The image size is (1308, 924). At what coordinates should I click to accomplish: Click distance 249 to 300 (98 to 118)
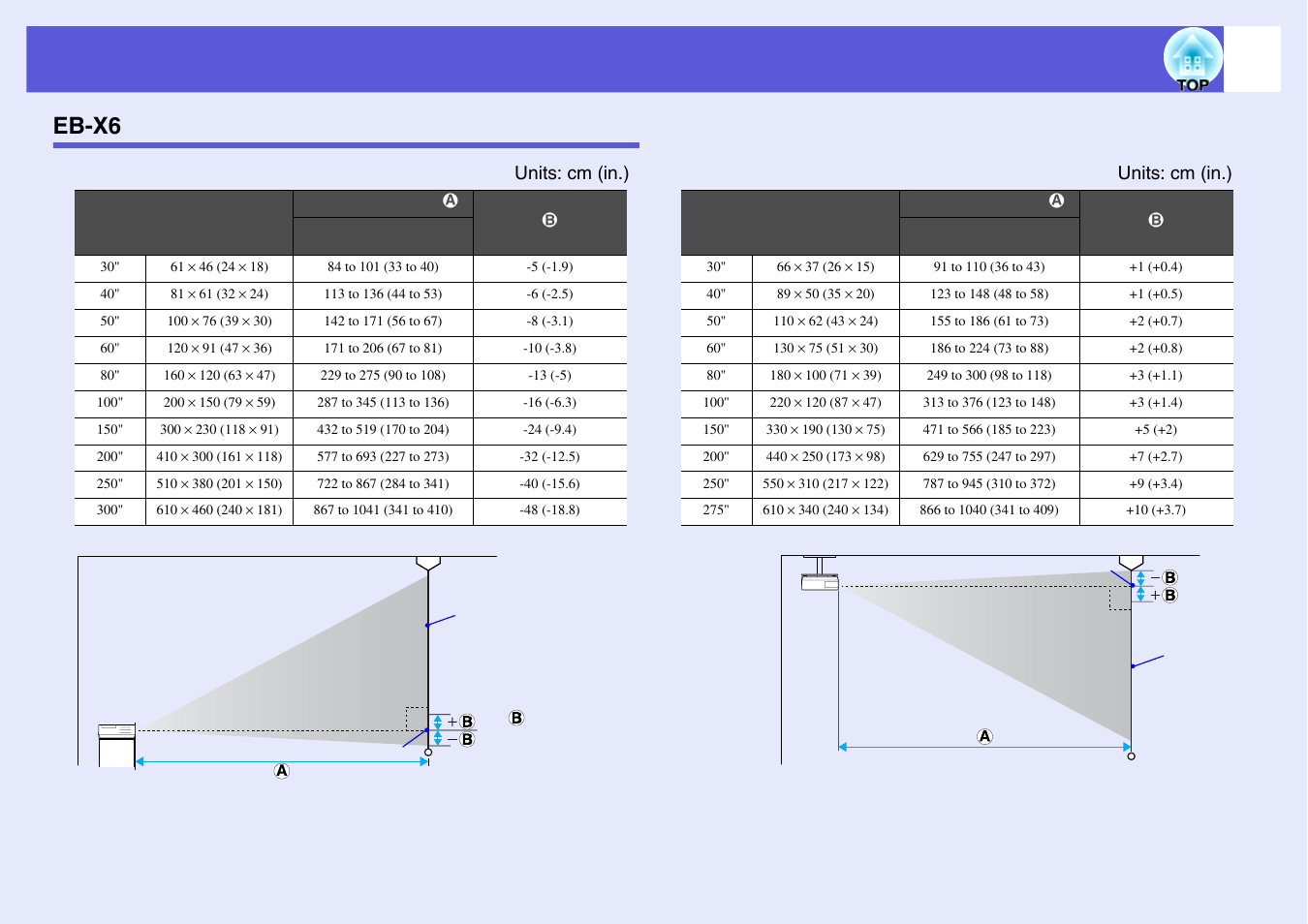tap(989, 376)
